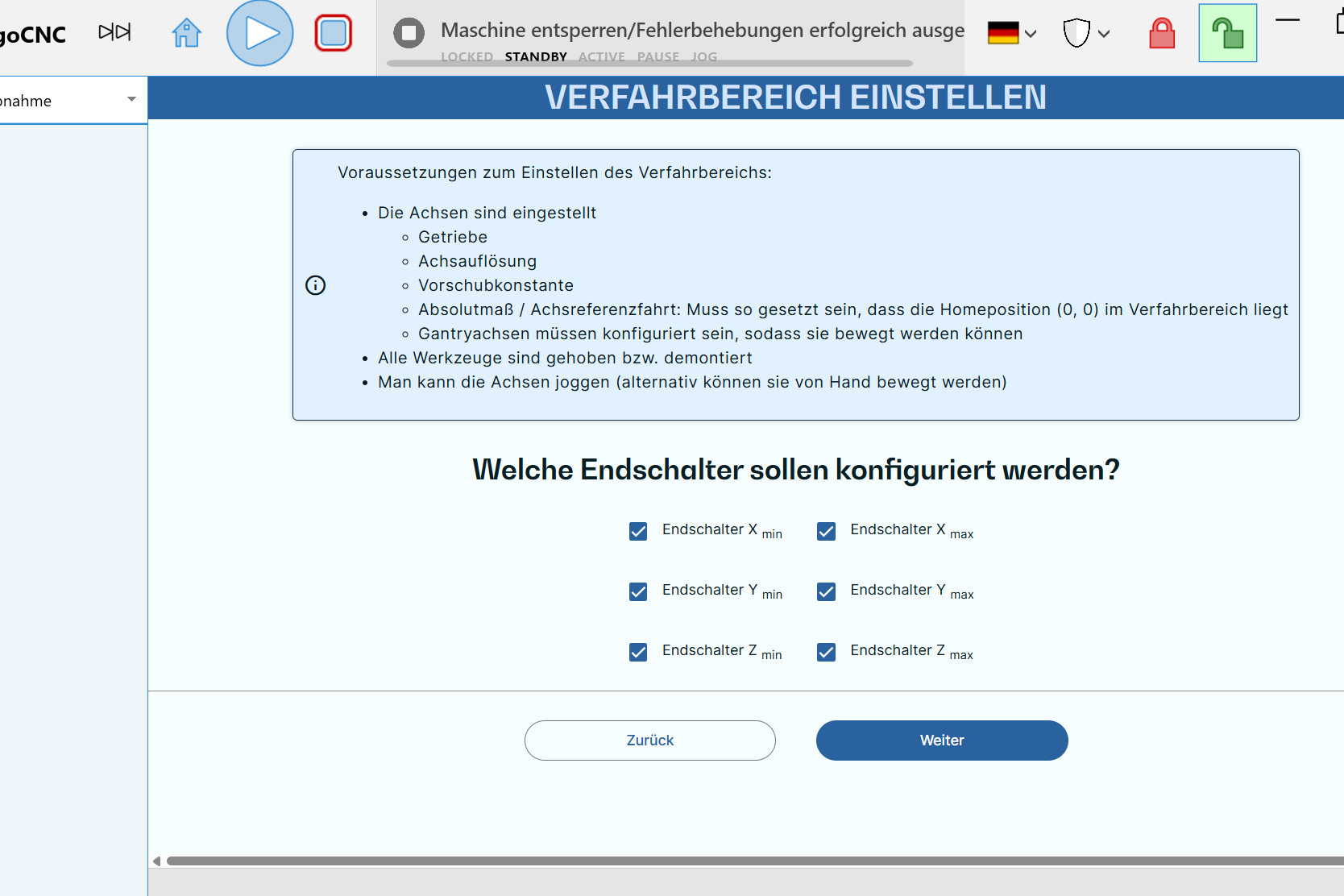Continue with the Weiter button

tap(942, 740)
